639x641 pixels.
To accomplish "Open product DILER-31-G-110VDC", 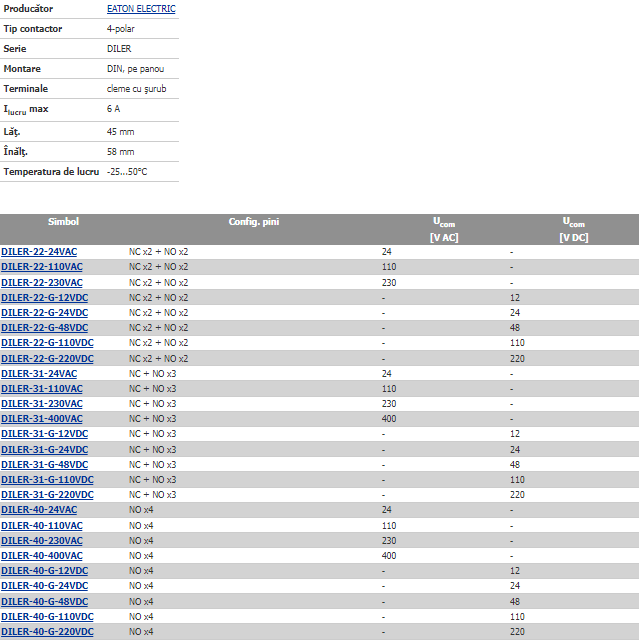I will 47,480.
